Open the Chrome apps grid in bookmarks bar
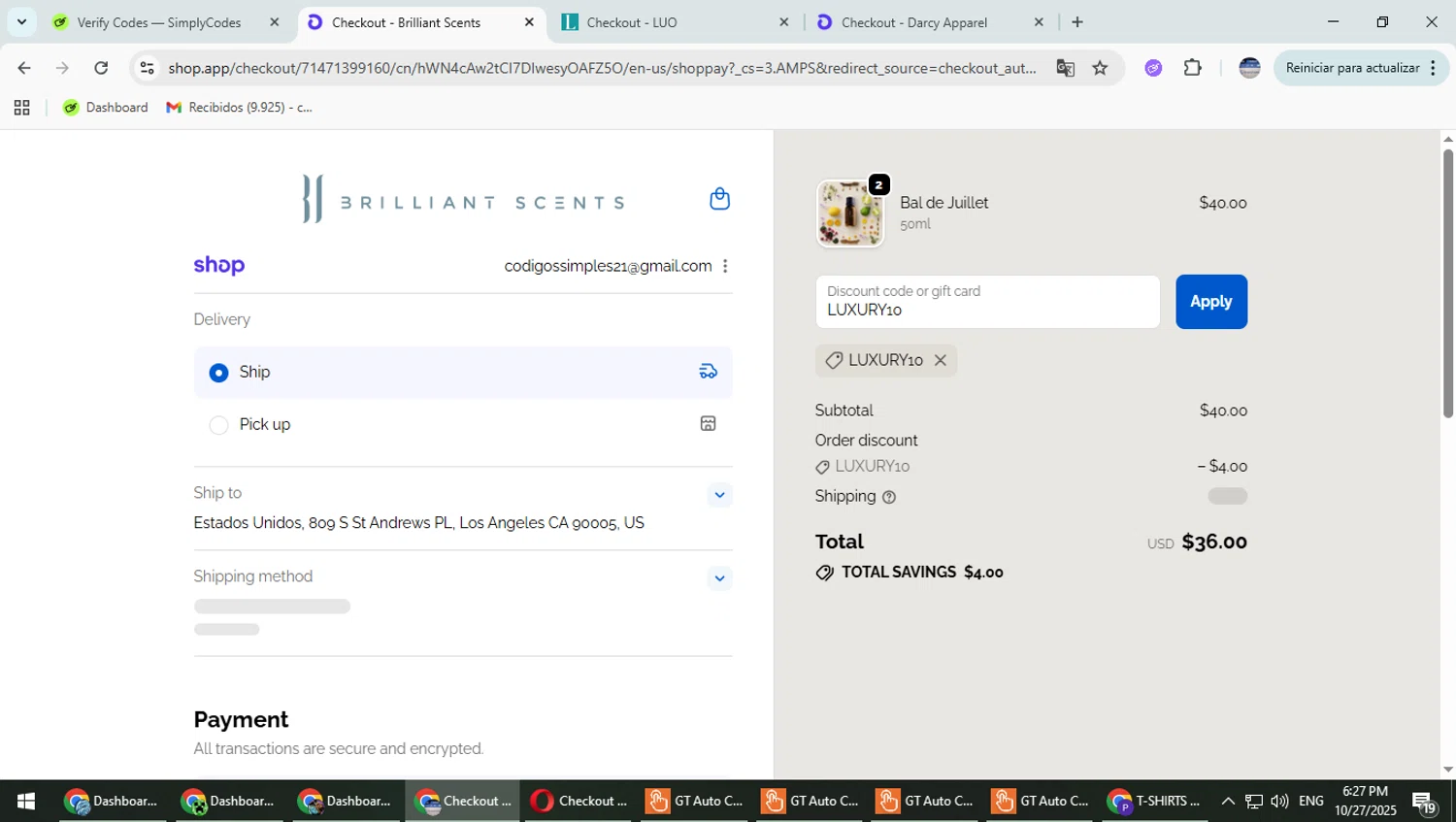Viewport: 1456px width, 822px height. coord(21,108)
